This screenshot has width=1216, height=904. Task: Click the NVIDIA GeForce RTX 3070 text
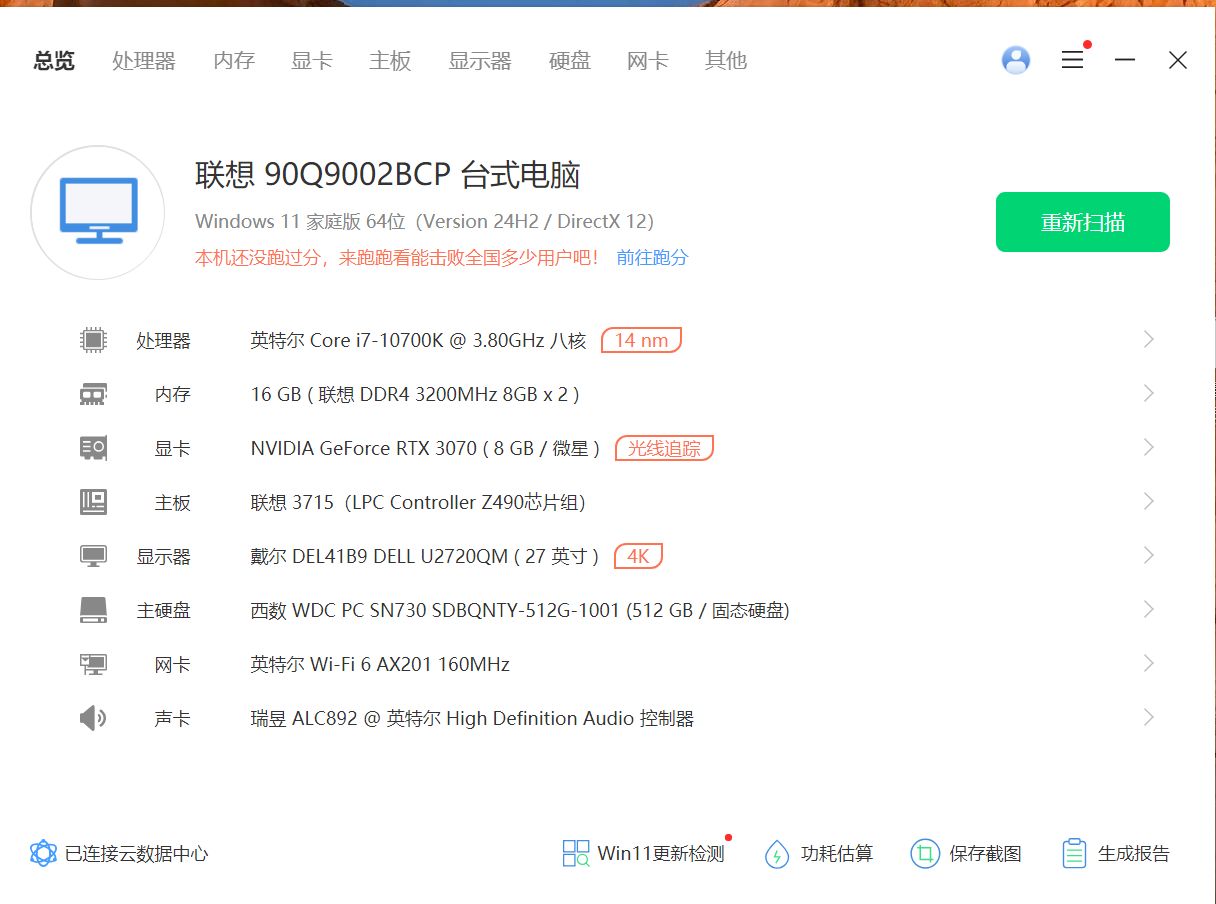425,448
